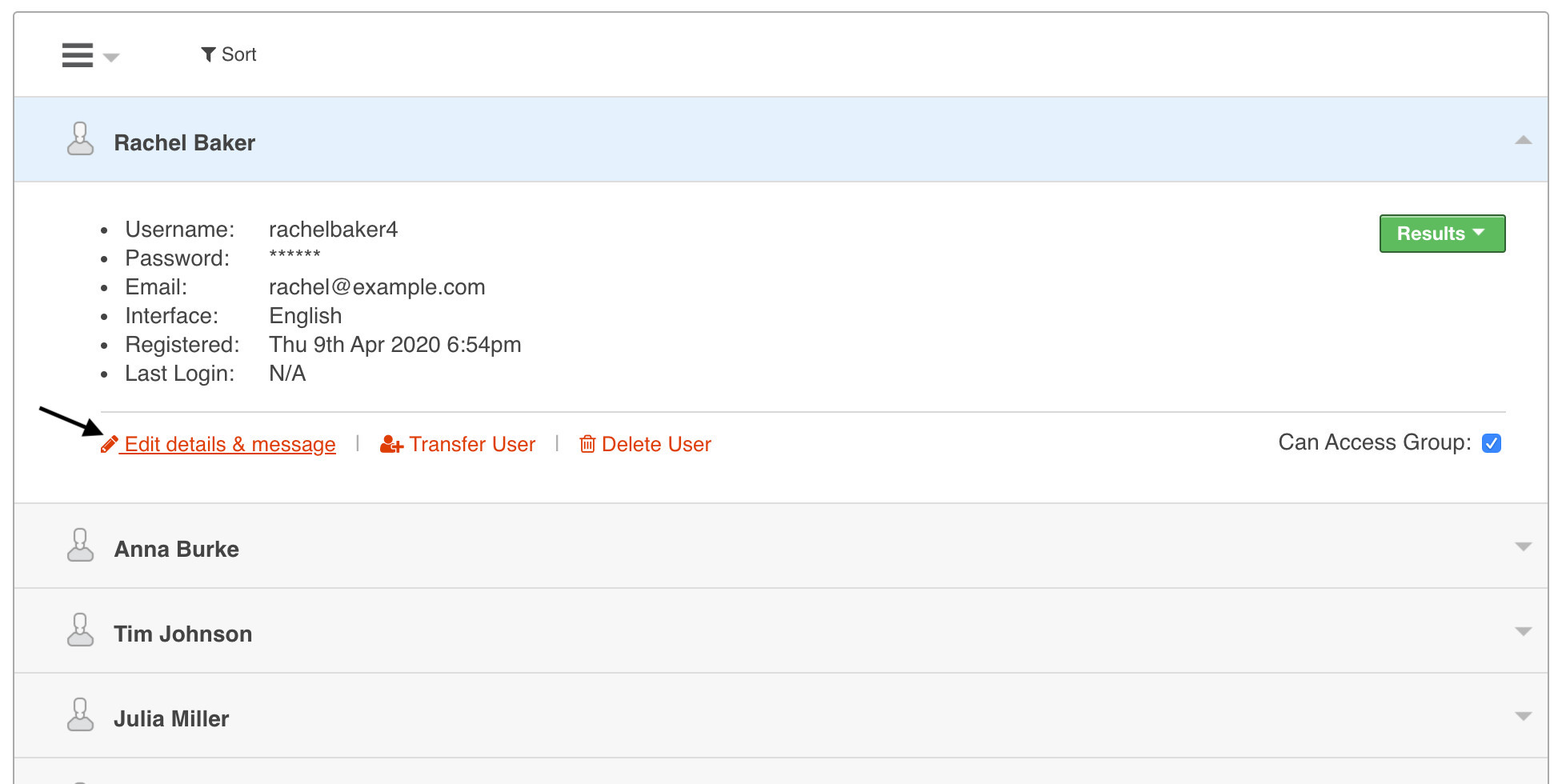Click the pencil edit icon

click(x=110, y=444)
